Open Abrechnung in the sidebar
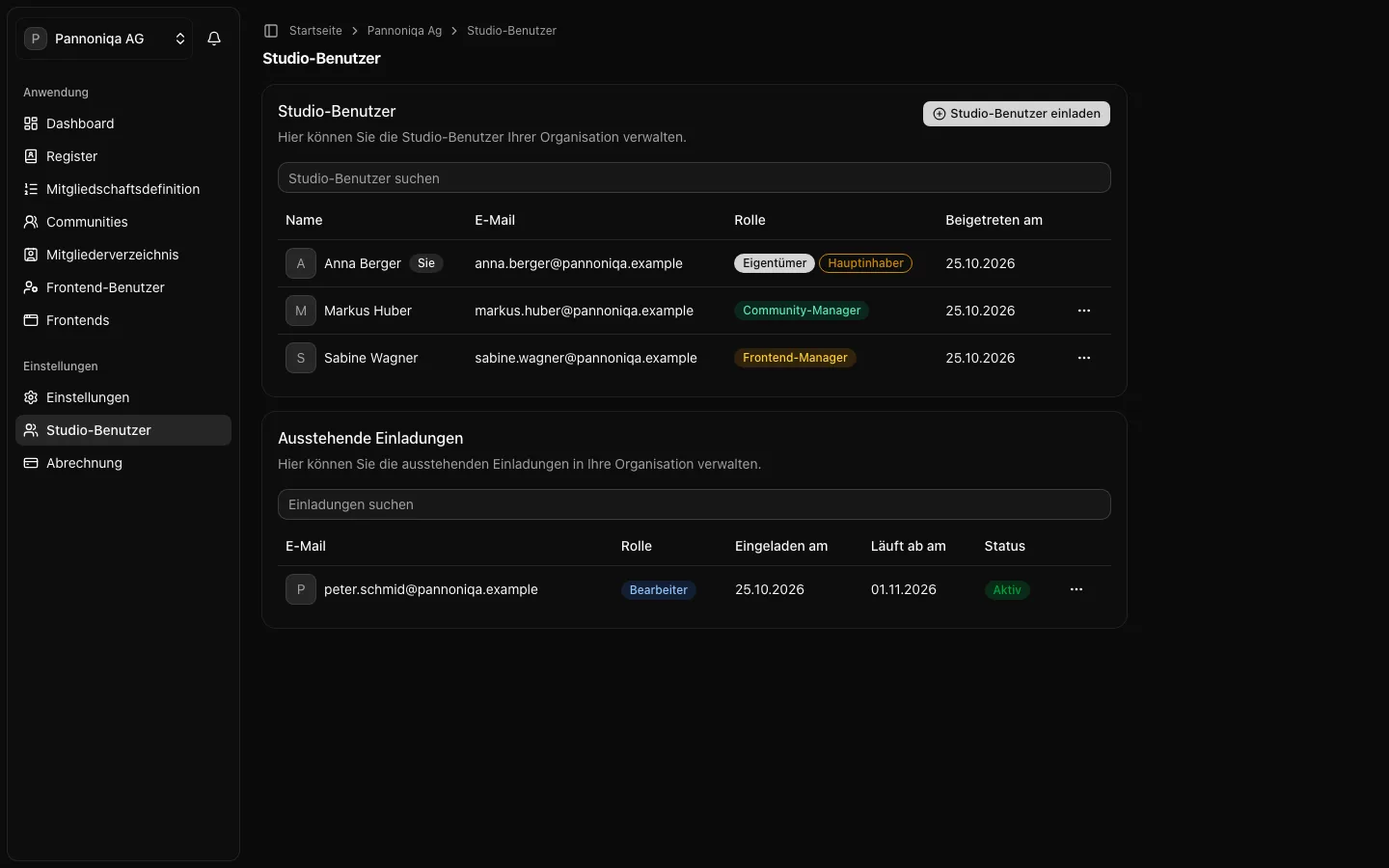This screenshot has width=1389, height=868. [123, 463]
